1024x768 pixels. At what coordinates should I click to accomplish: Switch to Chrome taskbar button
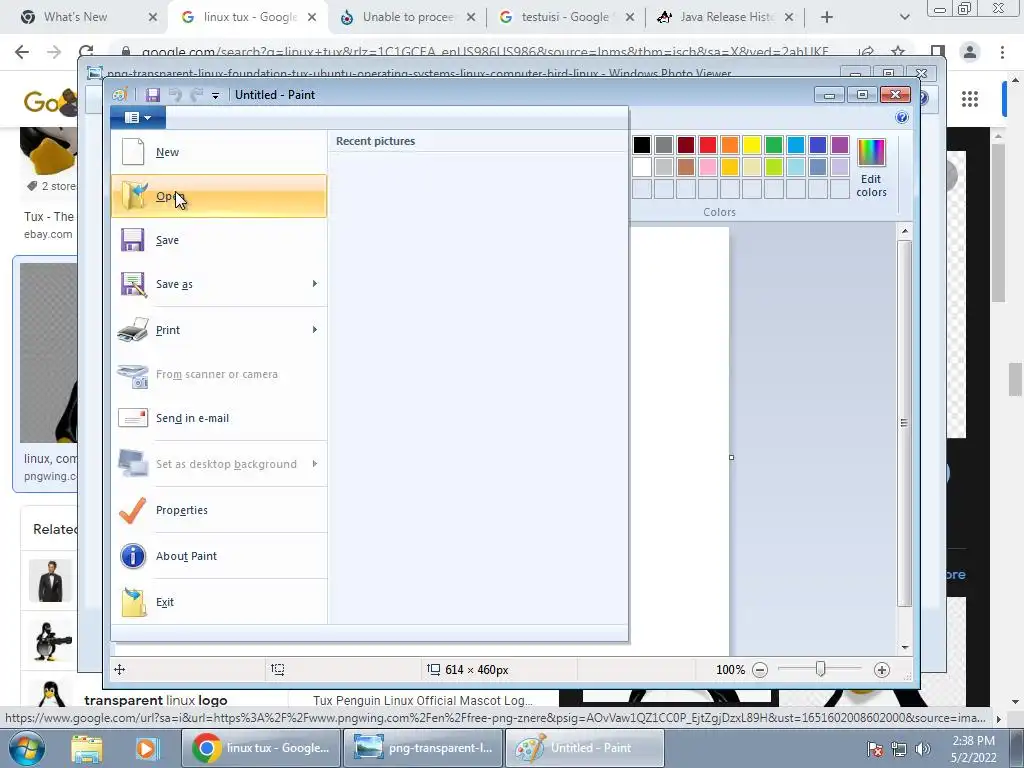click(x=263, y=748)
